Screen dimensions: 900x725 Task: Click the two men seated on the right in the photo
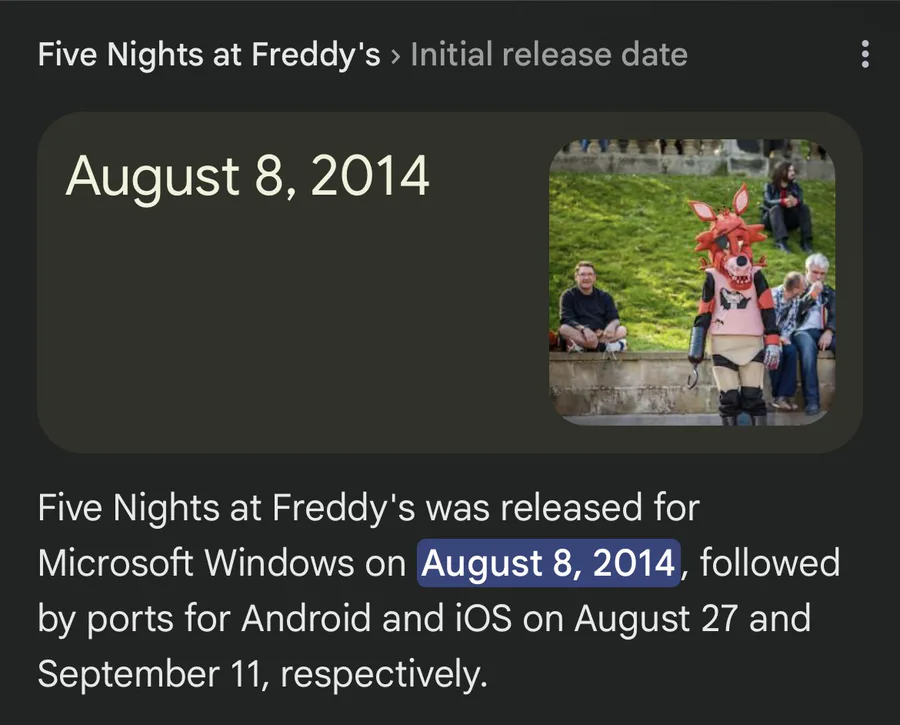802,330
